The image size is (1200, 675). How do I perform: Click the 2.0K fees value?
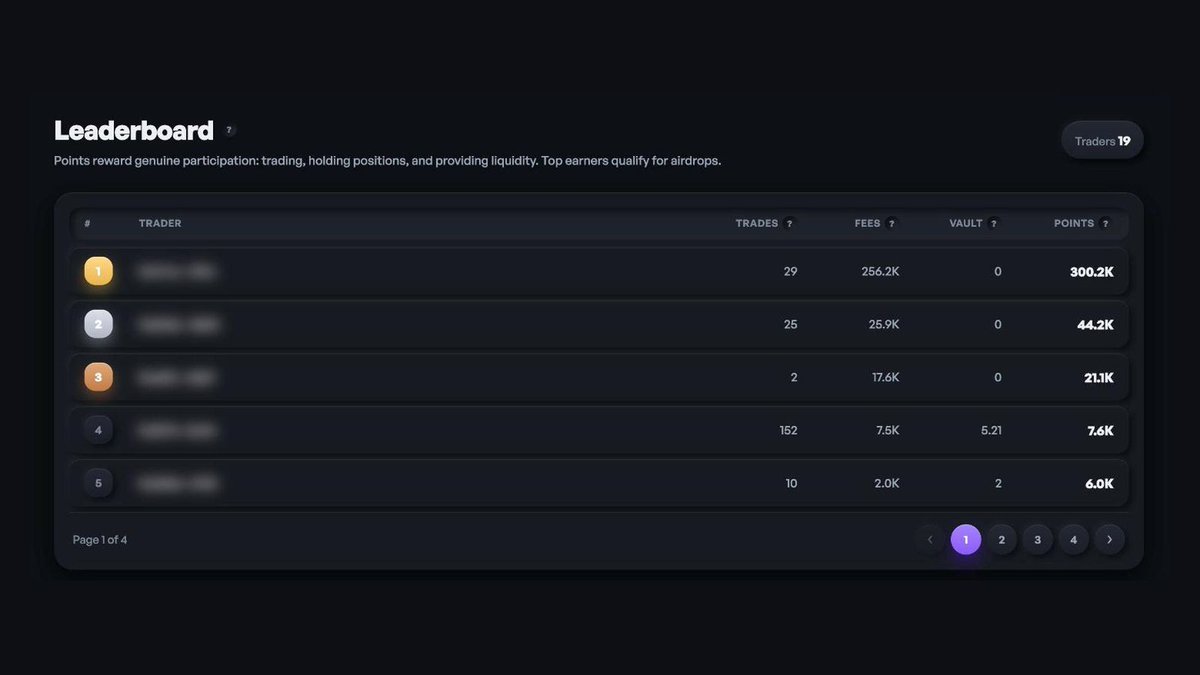[x=887, y=483]
